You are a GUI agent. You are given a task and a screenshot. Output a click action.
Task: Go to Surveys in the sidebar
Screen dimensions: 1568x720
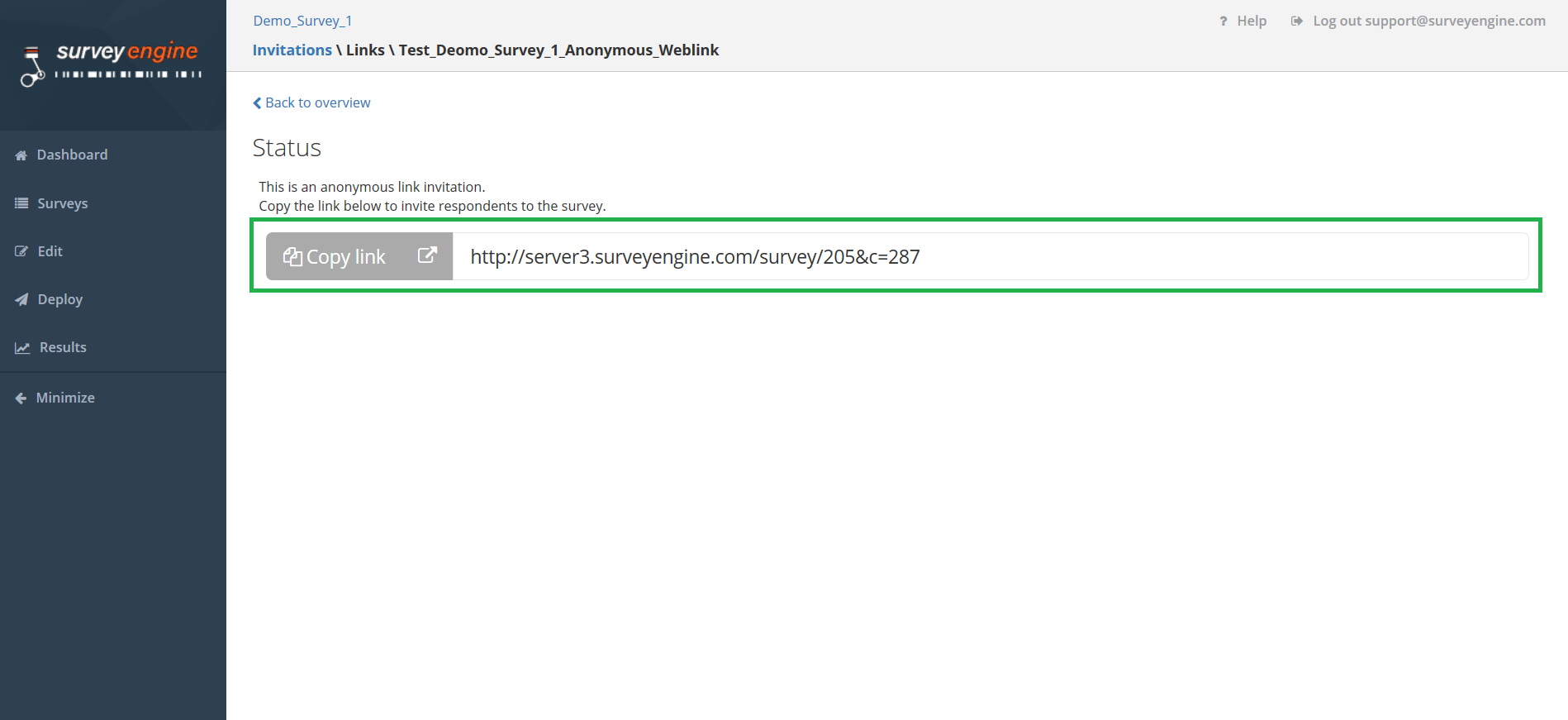pyautogui.click(x=63, y=203)
